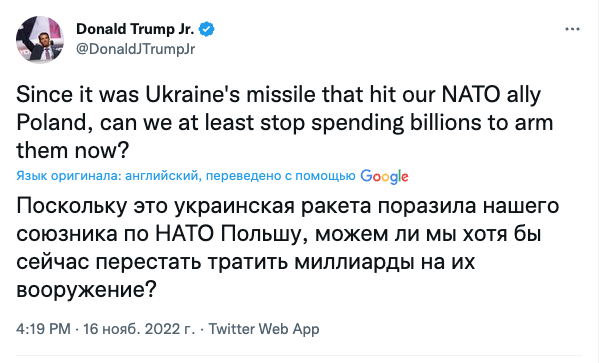Open the @DonaldJTrumpJr handle link
Viewport: 601px width, 363px height.
(x=135, y=49)
